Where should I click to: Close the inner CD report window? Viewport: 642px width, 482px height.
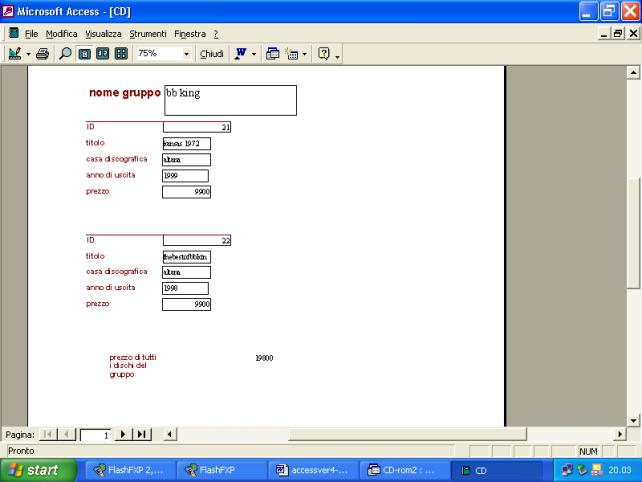coord(633,34)
